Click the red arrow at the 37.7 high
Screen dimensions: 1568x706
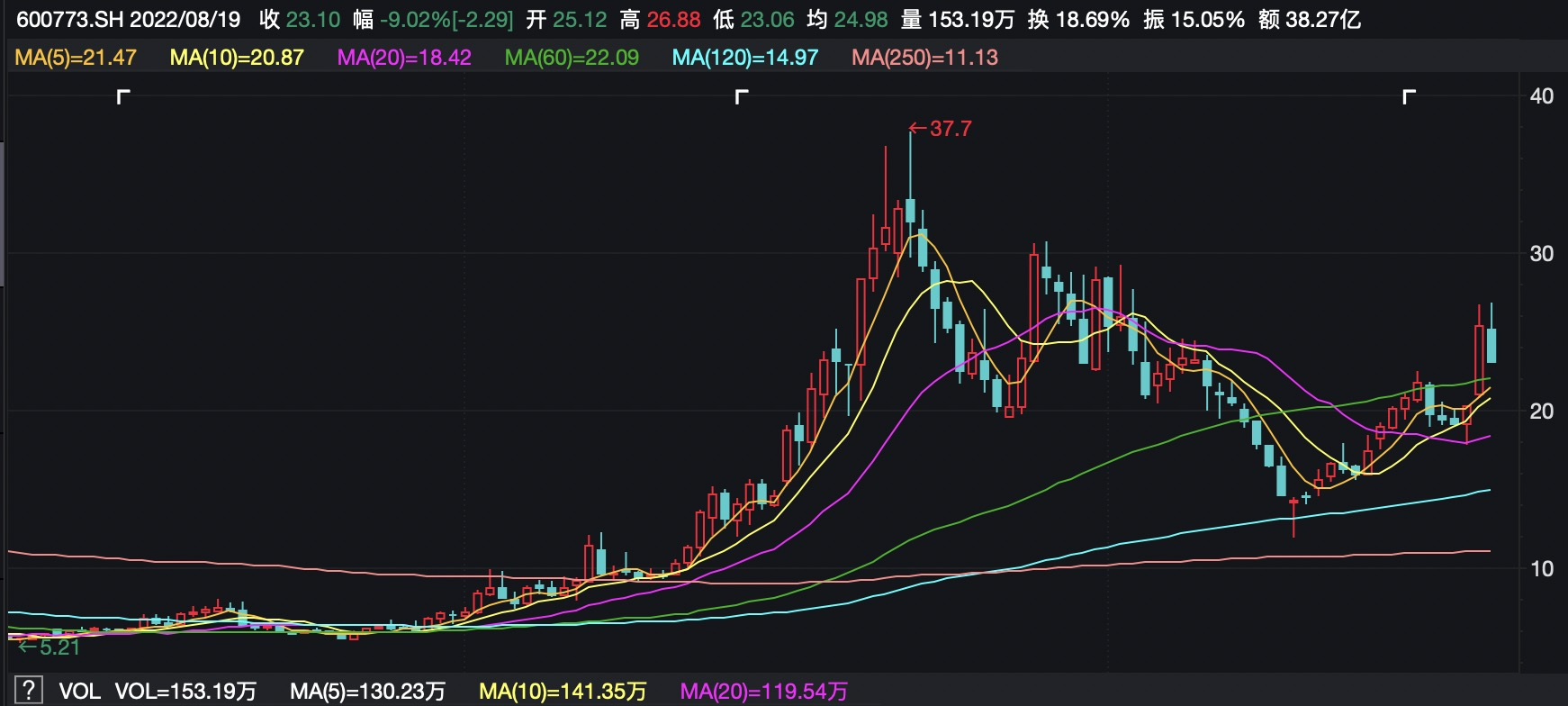(x=918, y=129)
